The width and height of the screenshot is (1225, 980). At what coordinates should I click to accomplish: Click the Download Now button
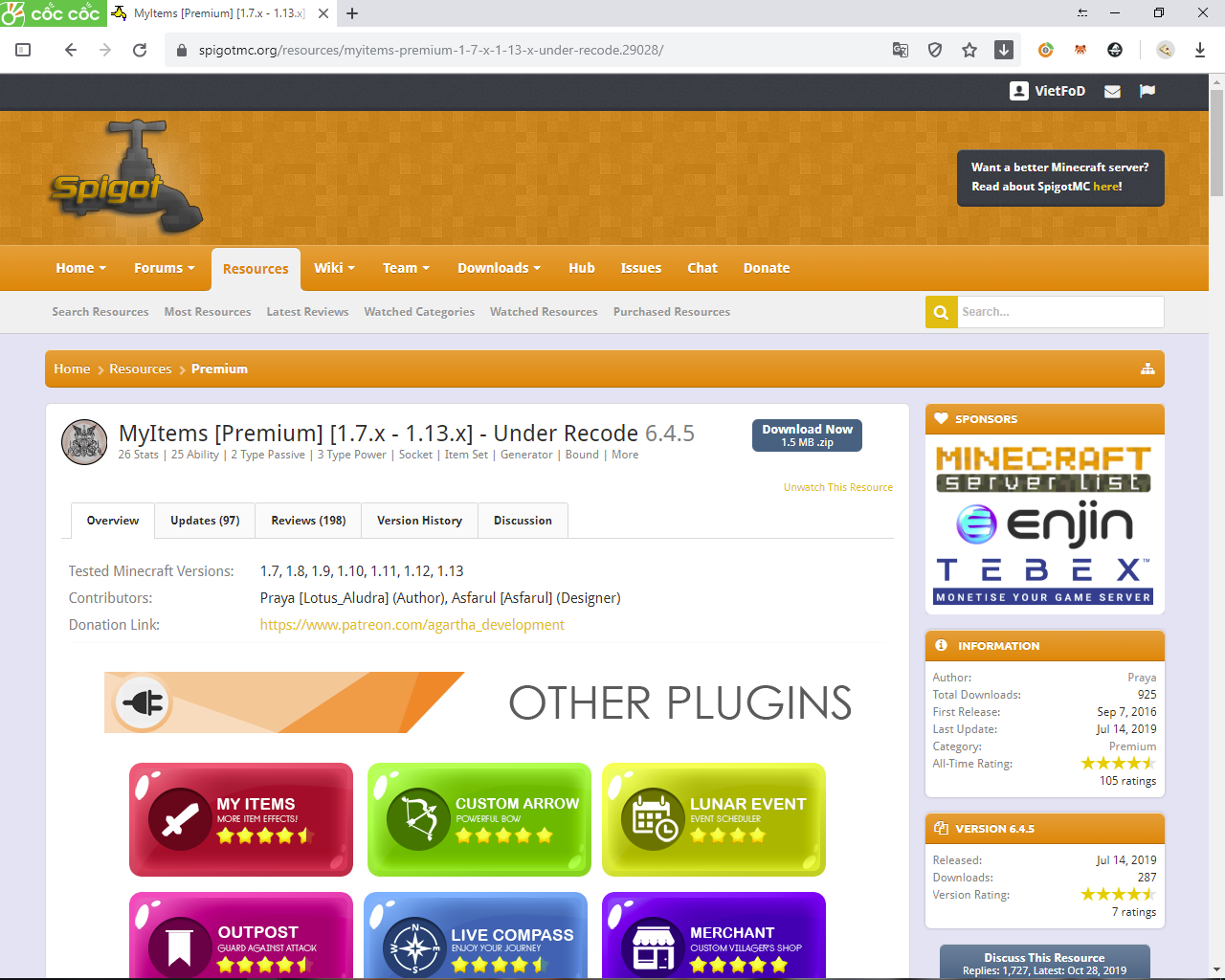(x=807, y=435)
